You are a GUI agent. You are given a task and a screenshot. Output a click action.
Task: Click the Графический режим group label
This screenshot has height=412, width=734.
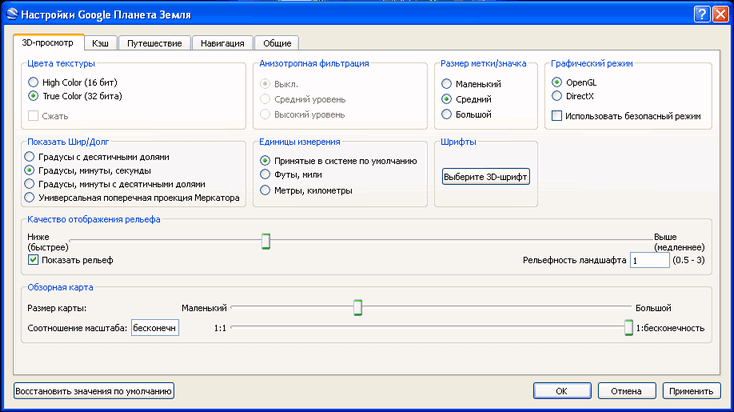click(x=592, y=64)
